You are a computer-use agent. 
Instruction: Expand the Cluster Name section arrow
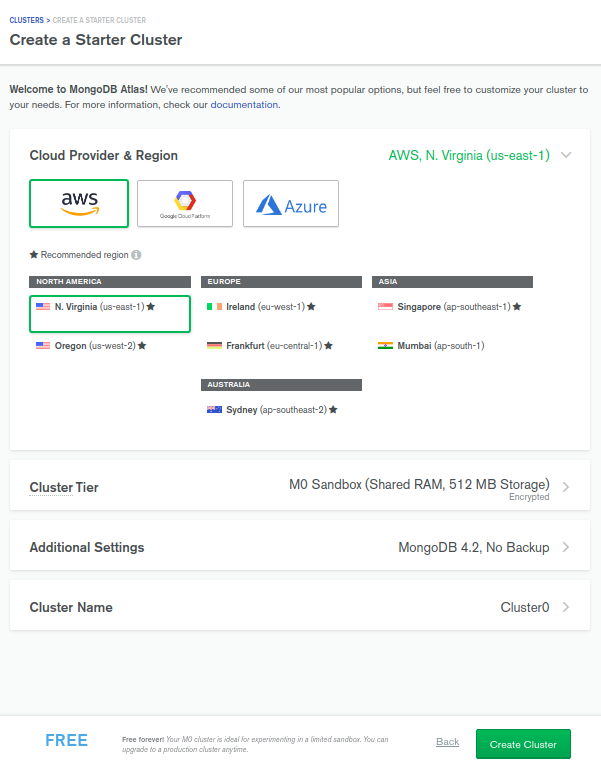(566, 607)
